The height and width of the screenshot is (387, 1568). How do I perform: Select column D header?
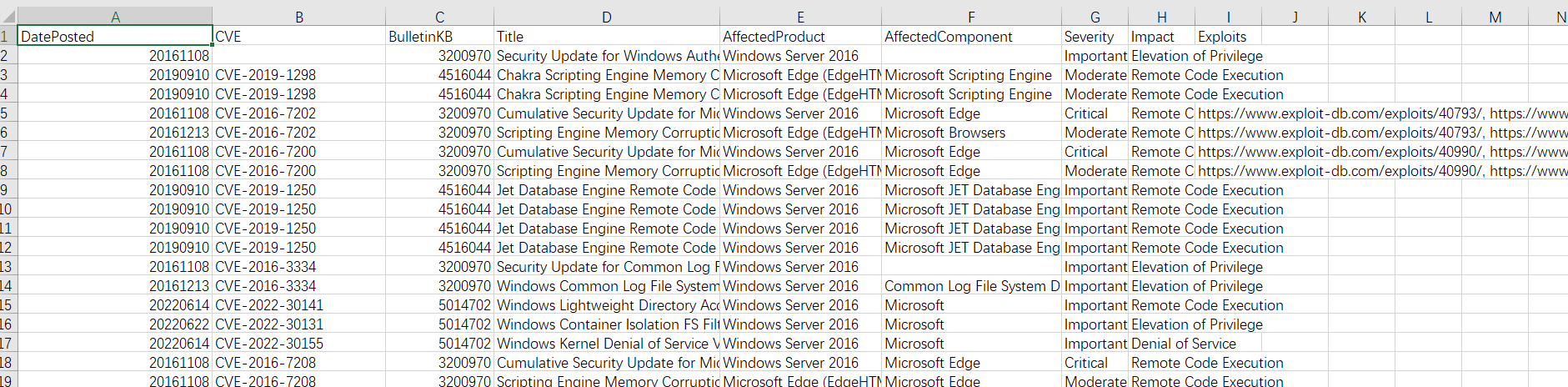[x=606, y=17]
